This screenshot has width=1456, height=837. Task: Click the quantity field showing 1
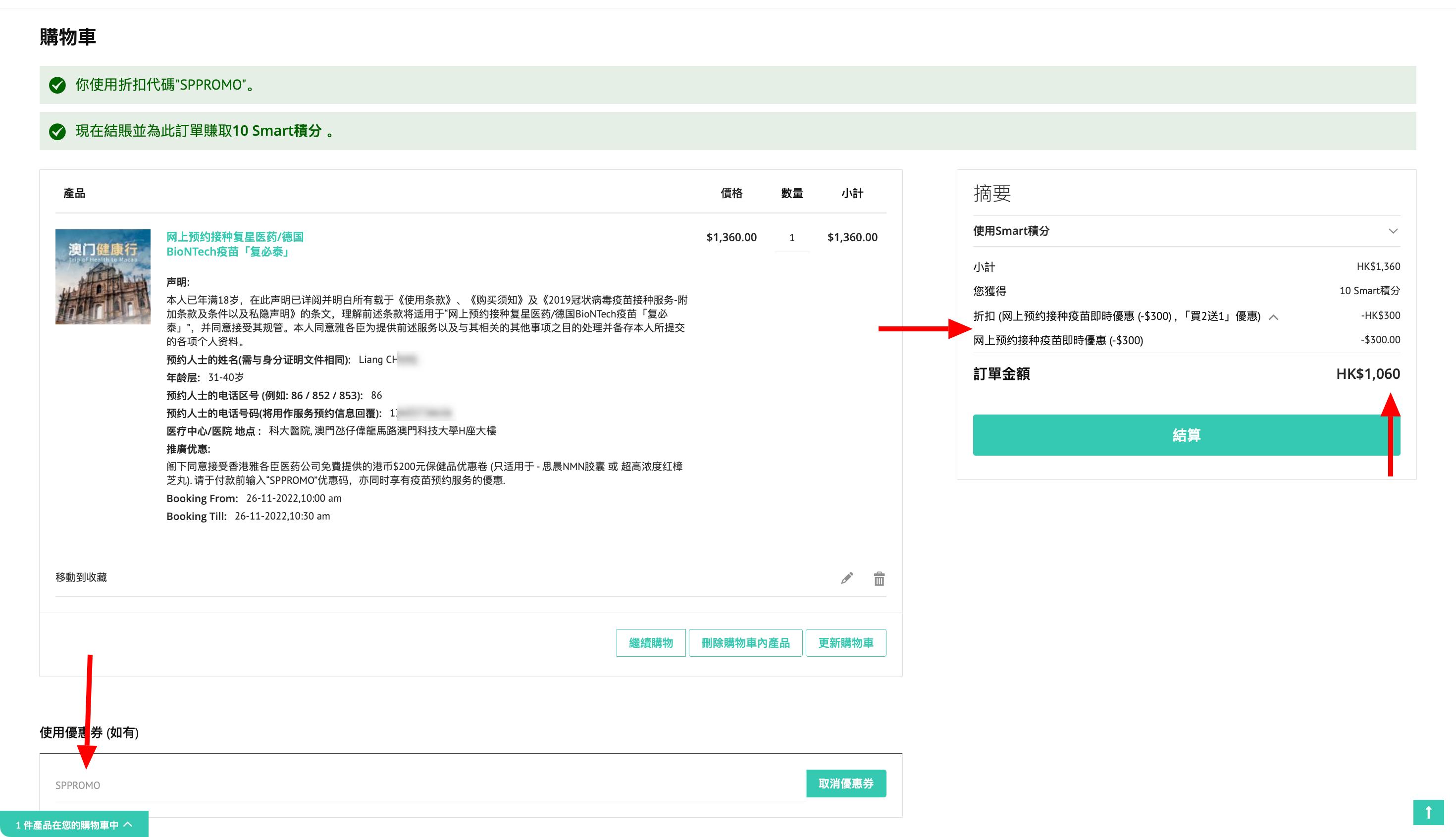[x=791, y=237]
